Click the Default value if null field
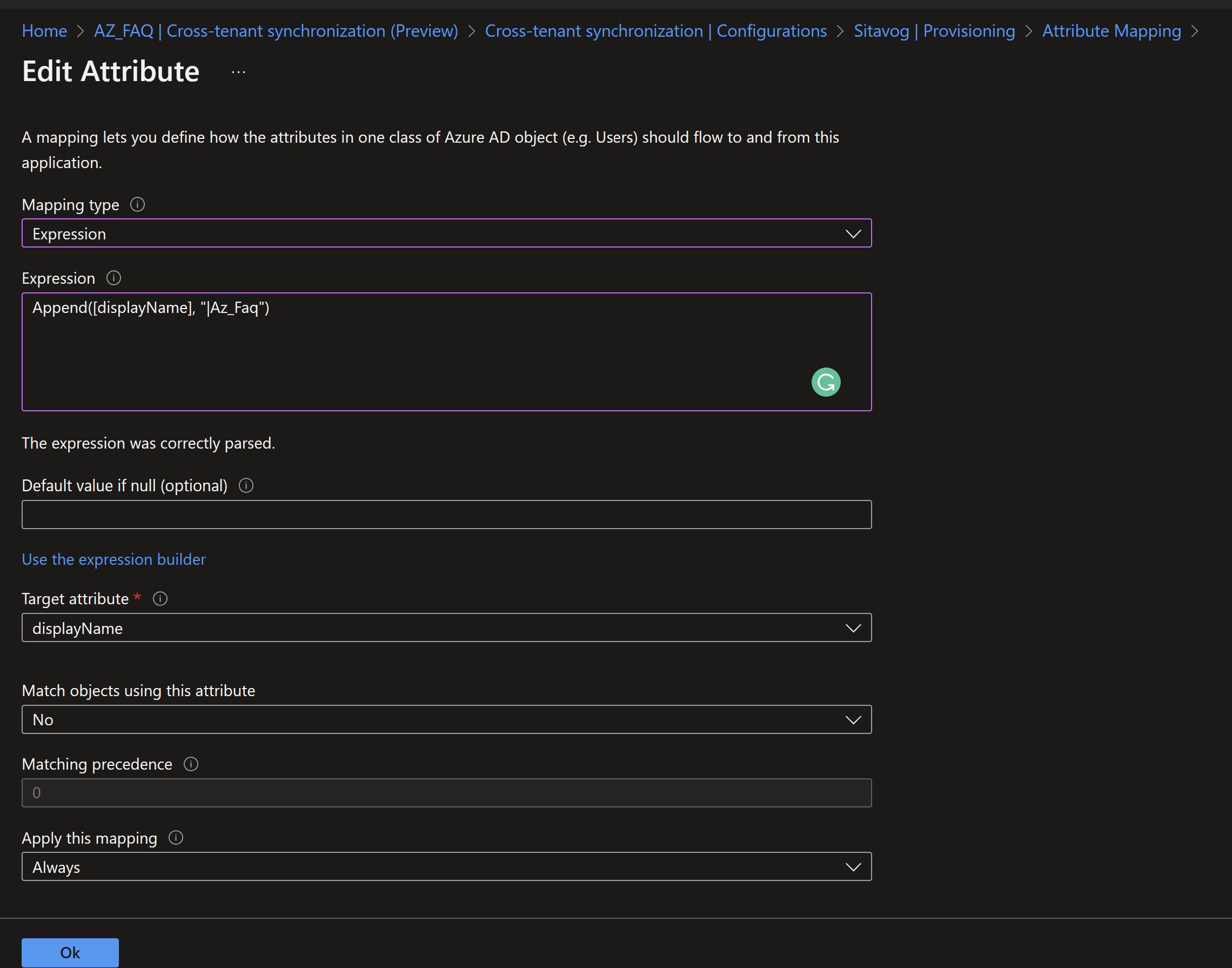The image size is (1232, 968). tap(446, 515)
